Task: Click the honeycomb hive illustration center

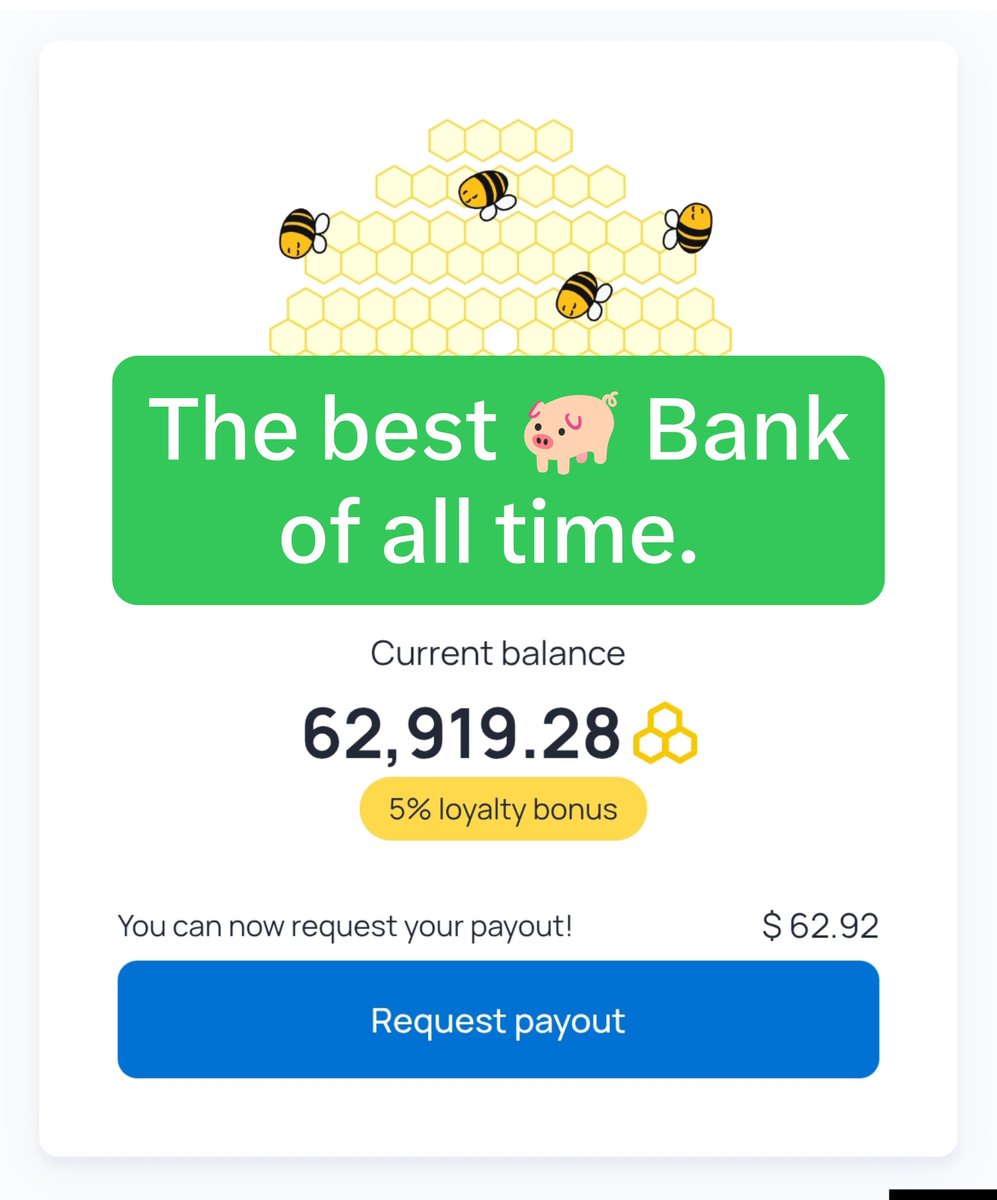Action: [500, 238]
